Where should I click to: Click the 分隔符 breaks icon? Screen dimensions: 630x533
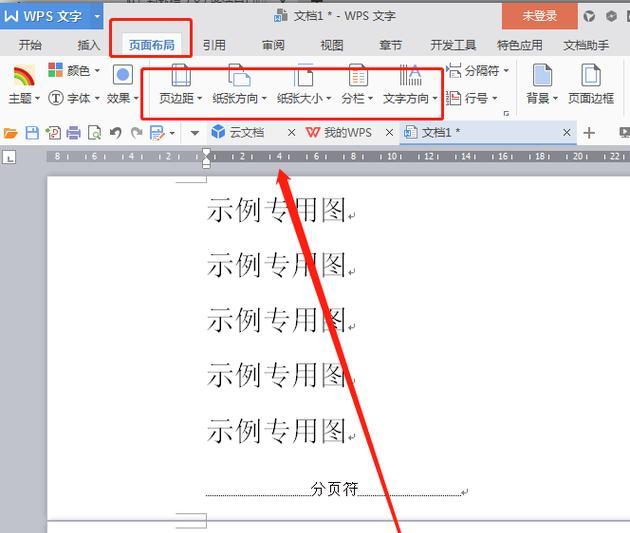point(454,71)
